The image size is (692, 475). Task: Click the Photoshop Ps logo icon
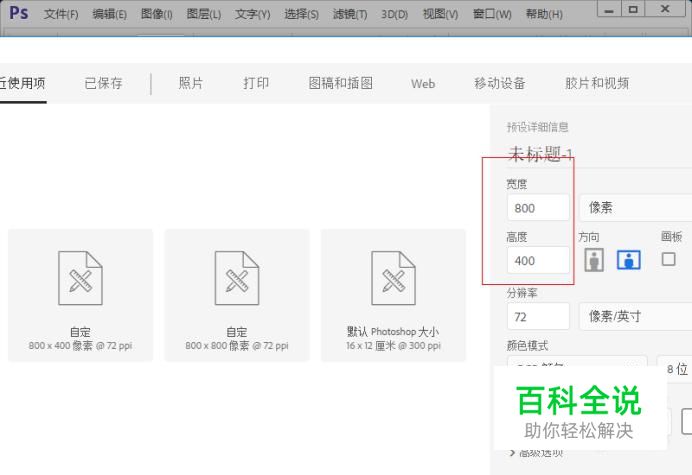19,13
